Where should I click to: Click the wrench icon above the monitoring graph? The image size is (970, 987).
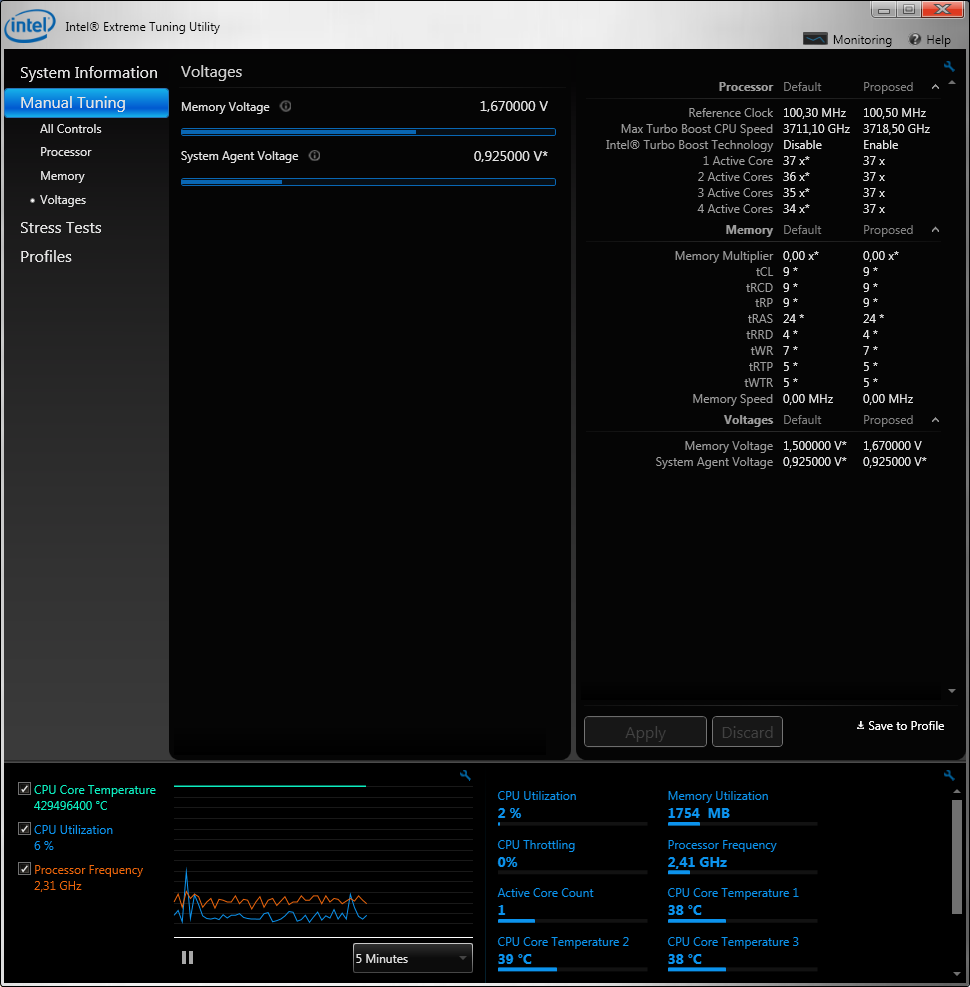pos(465,776)
